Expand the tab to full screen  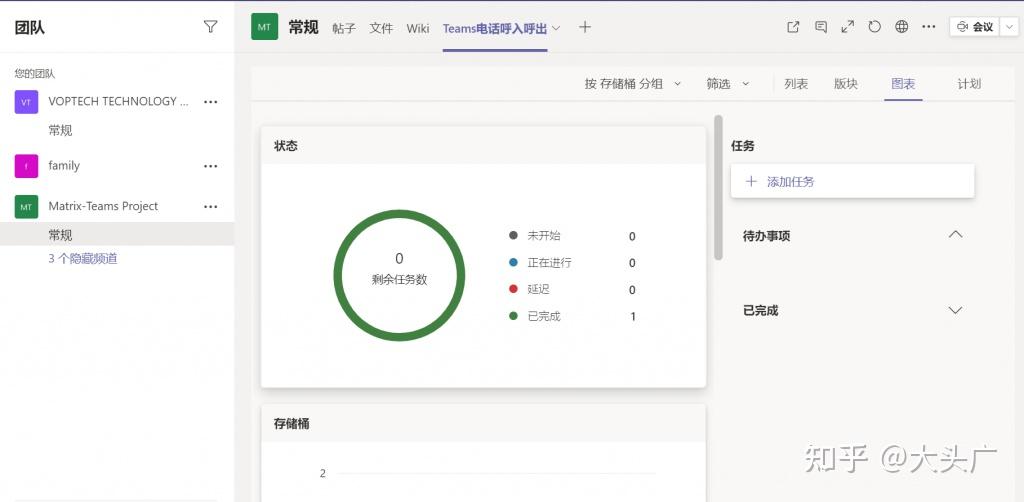(x=848, y=27)
